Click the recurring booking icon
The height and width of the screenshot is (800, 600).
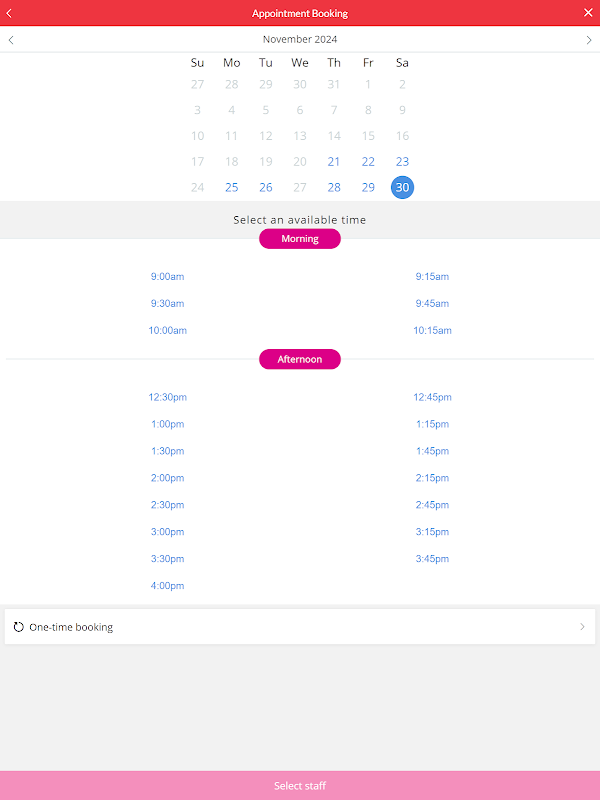(18, 627)
